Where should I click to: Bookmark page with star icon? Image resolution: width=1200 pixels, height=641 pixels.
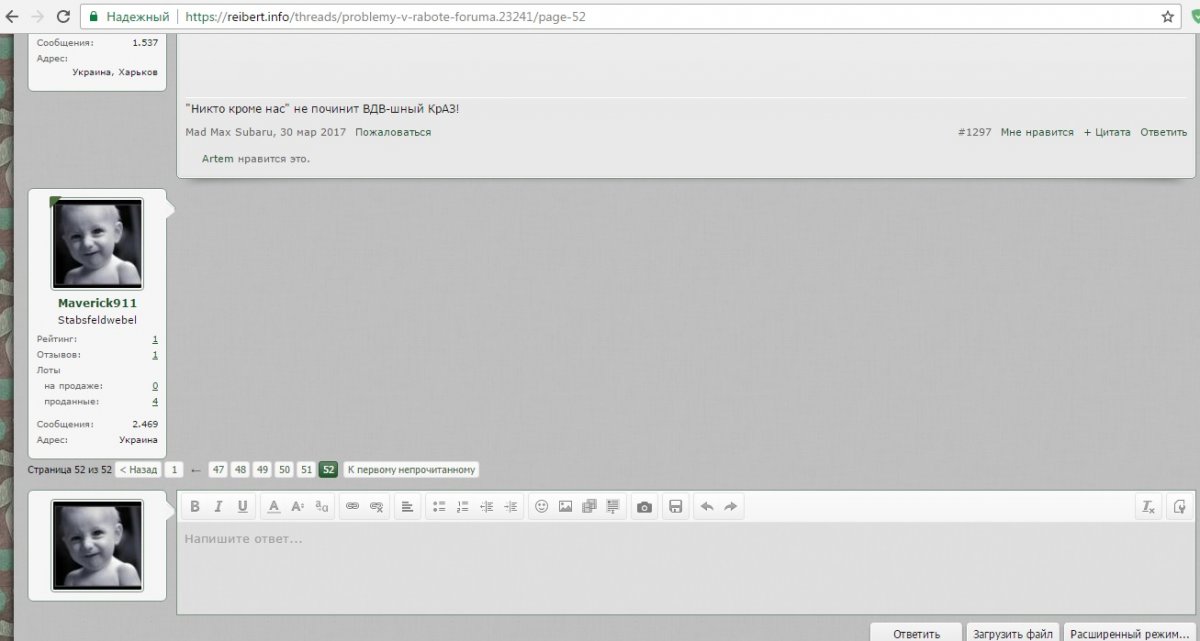click(x=1167, y=17)
